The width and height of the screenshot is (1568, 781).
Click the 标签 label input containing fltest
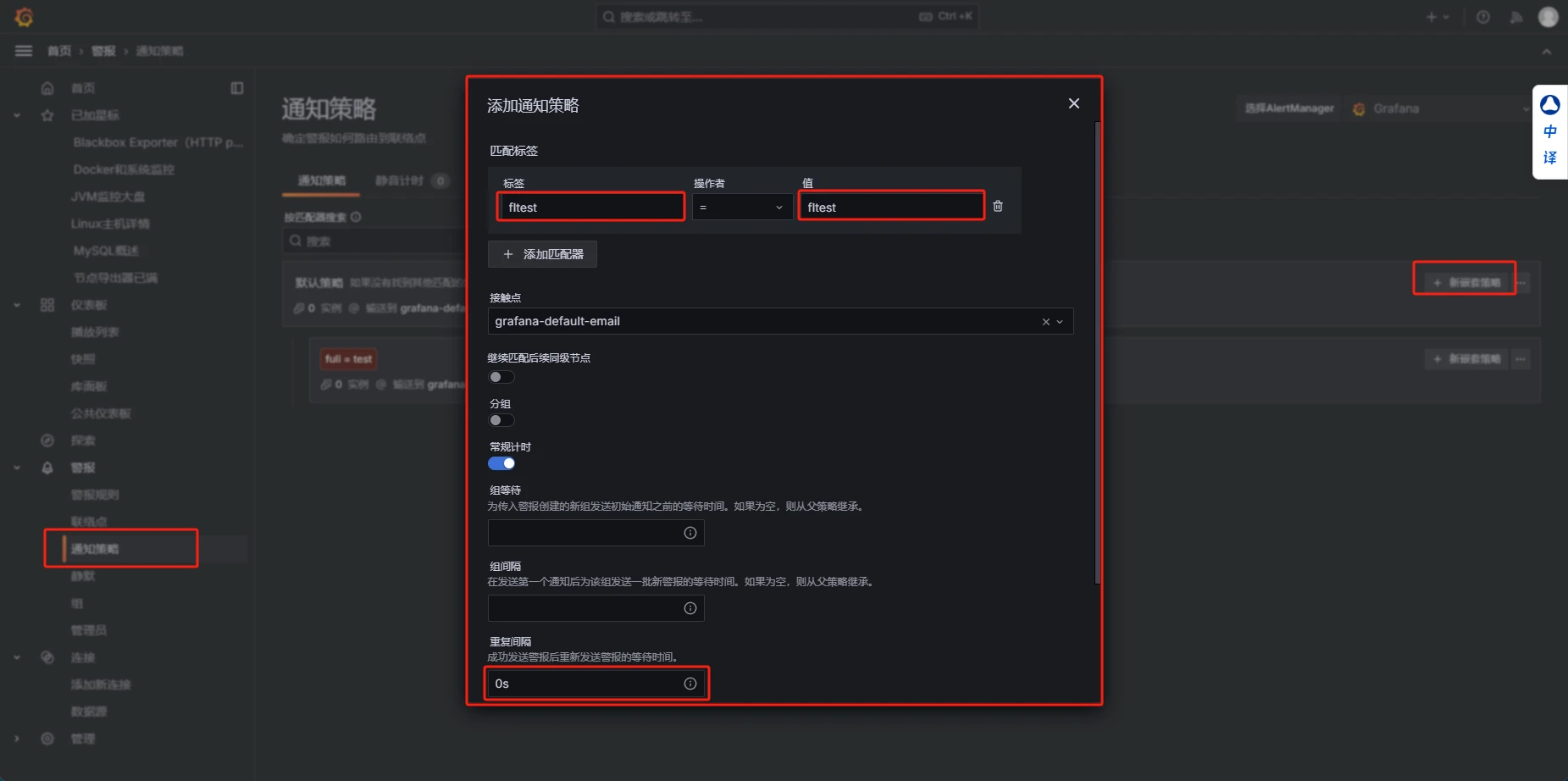[x=592, y=207]
